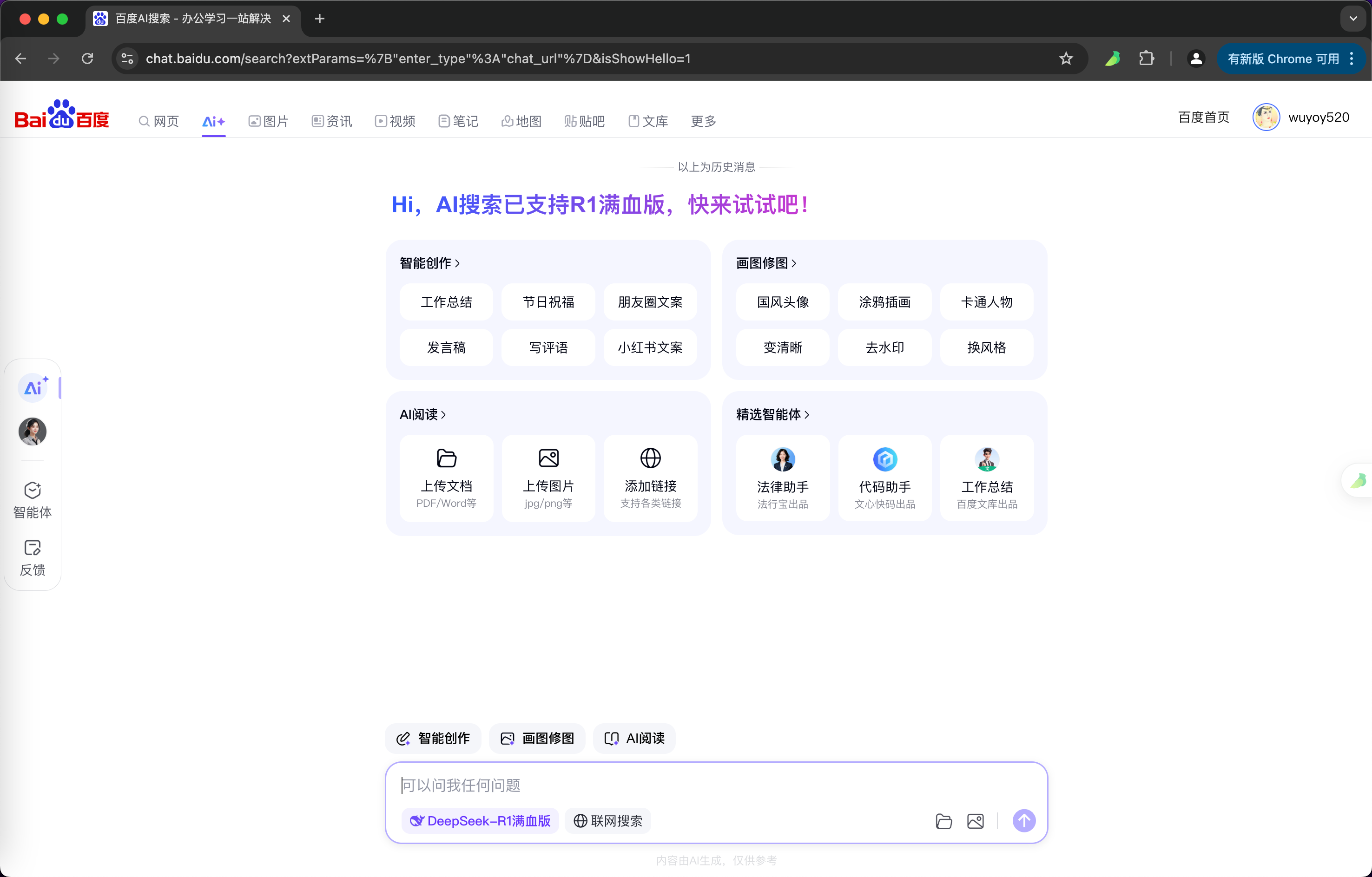Click the folder icon in input box
Screen dimensions: 1372x877
pos(943,821)
